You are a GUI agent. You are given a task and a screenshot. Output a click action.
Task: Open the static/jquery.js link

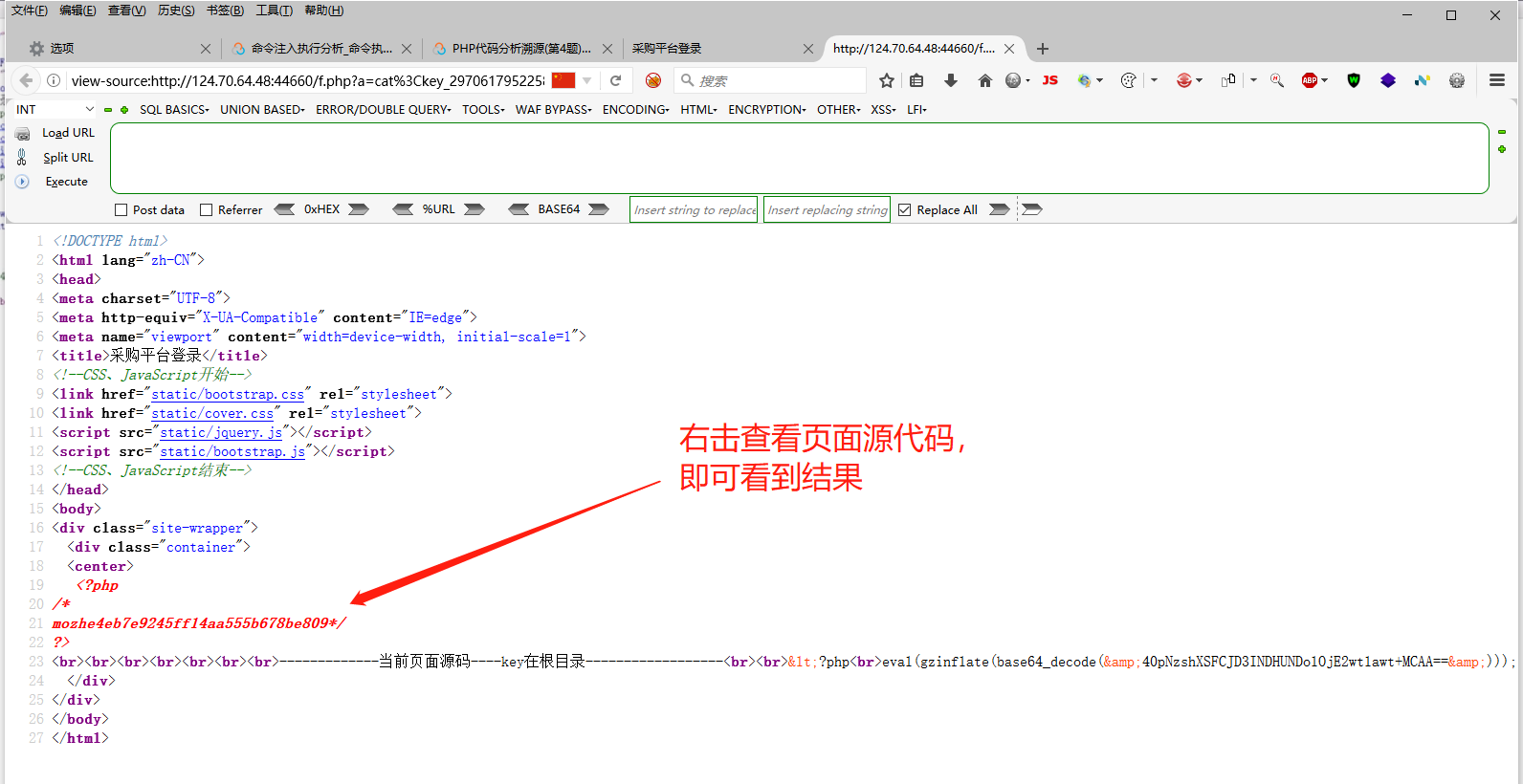click(x=221, y=432)
